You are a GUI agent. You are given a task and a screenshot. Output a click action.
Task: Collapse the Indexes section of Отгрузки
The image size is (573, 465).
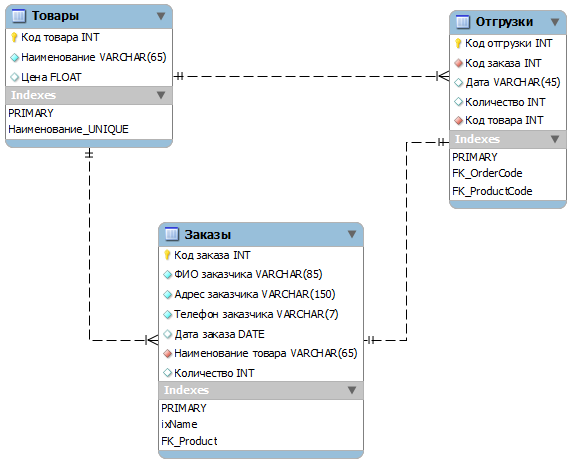pos(555,139)
